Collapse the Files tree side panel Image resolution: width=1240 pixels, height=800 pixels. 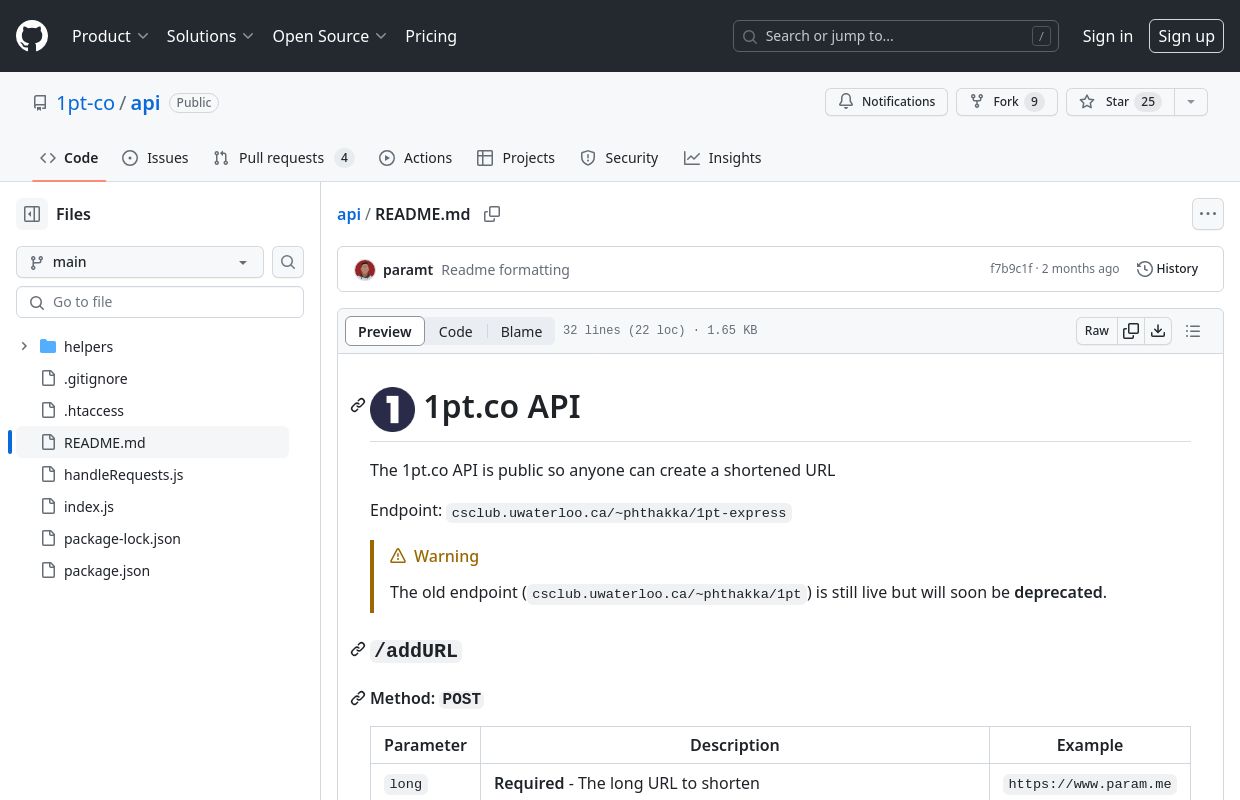click(32, 214)
